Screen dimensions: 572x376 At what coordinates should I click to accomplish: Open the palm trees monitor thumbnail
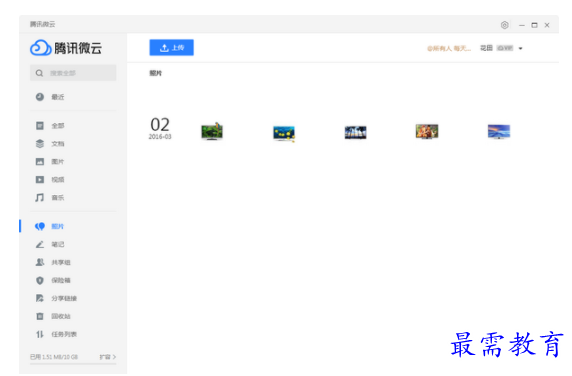(x=355, y=132)
